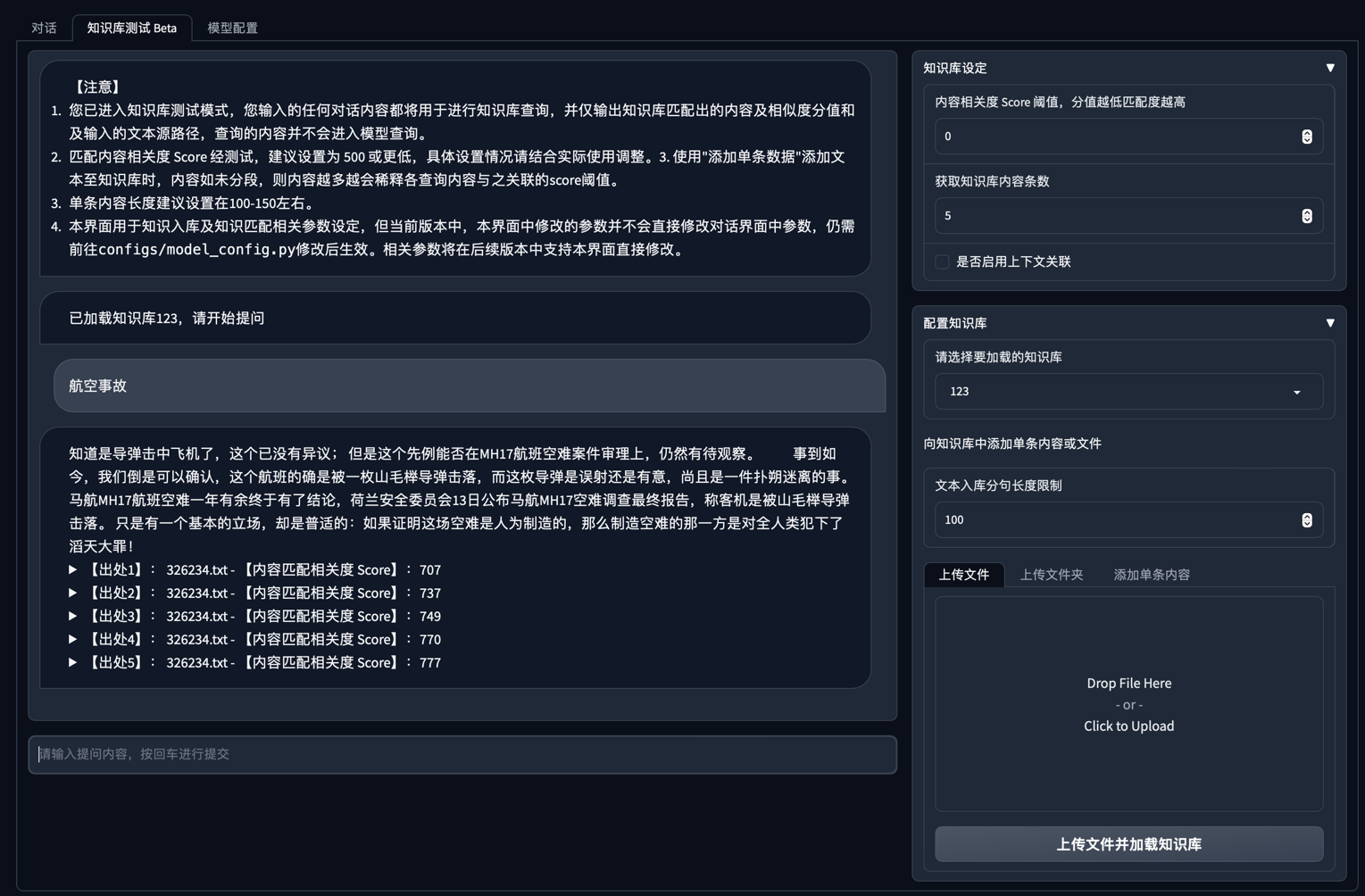Open the 模型配置 tab

pos(232,28)
